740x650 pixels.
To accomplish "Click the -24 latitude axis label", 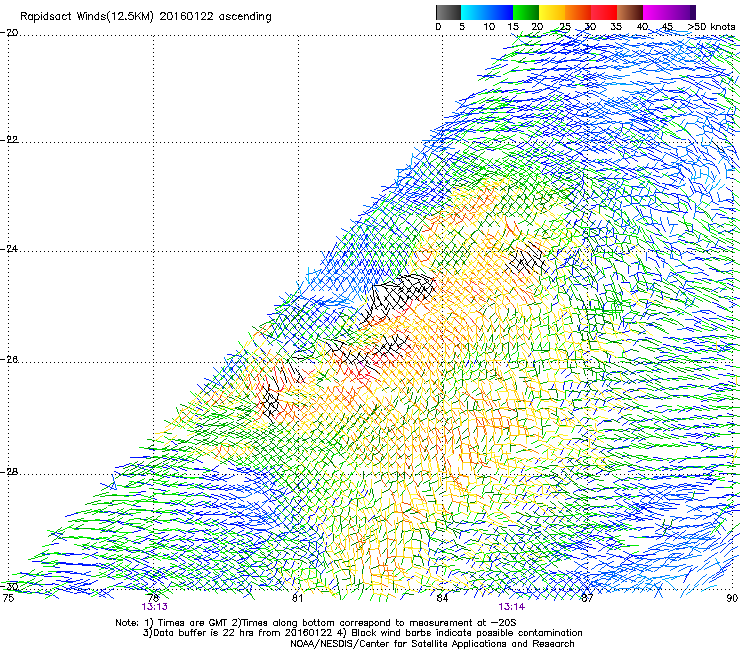I will [x=9, y=249].
